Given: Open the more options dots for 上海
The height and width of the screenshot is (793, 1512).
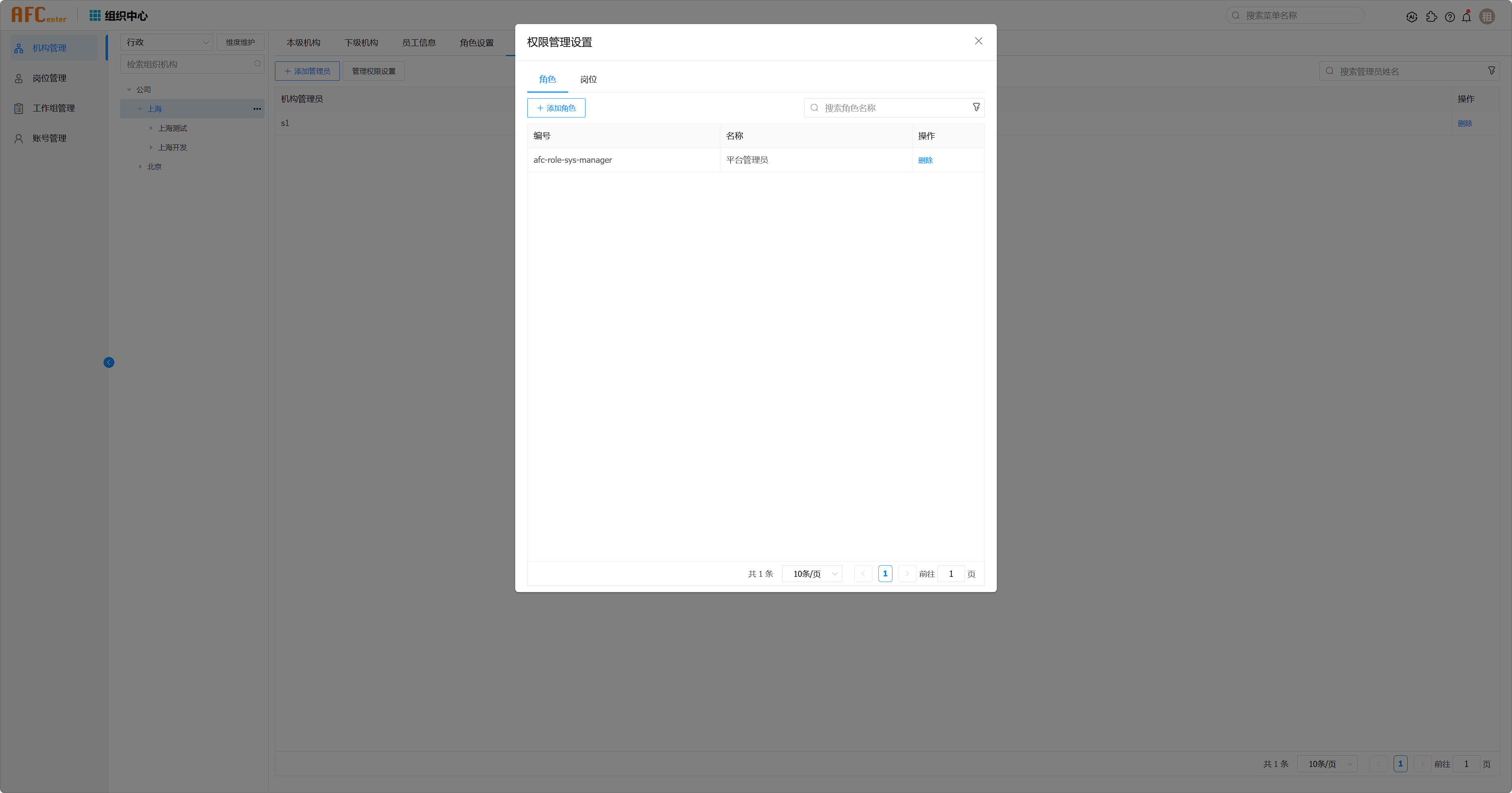Looking at the screenshot, I should 257,109.
